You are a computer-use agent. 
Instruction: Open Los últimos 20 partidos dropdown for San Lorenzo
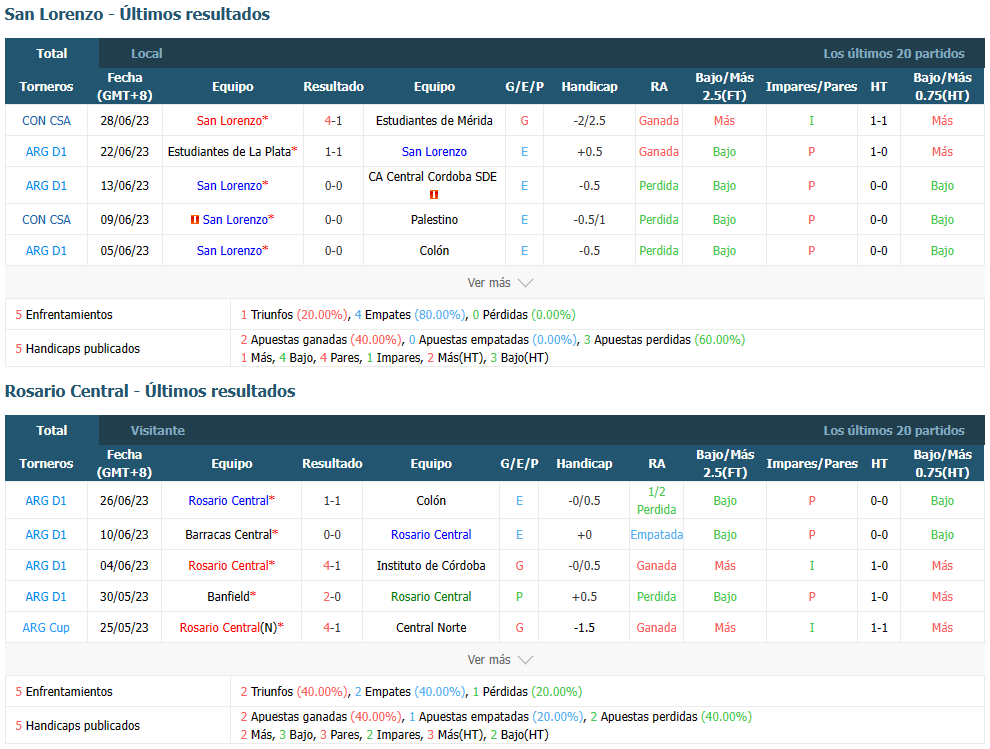[x=893, y=54]
